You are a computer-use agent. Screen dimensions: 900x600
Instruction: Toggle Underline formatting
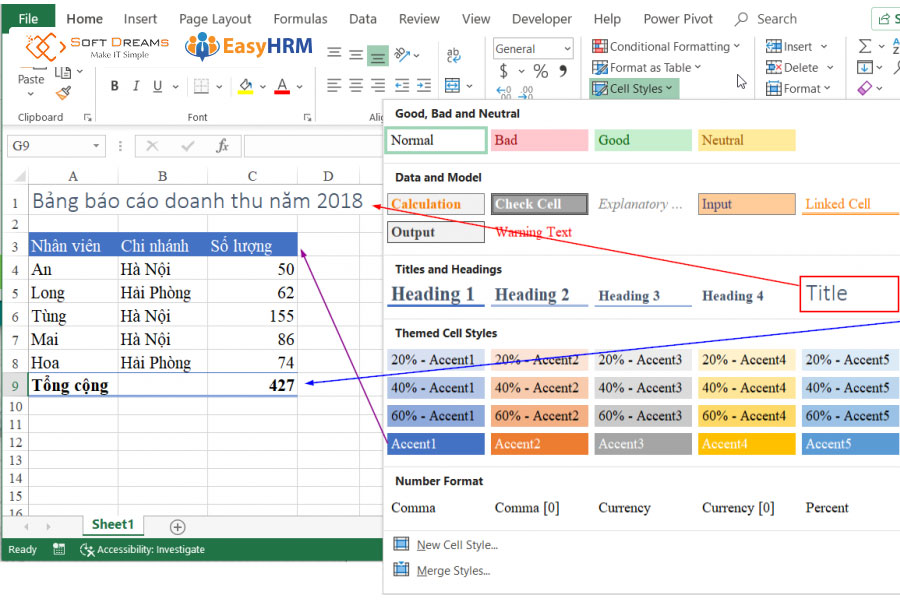158,87
